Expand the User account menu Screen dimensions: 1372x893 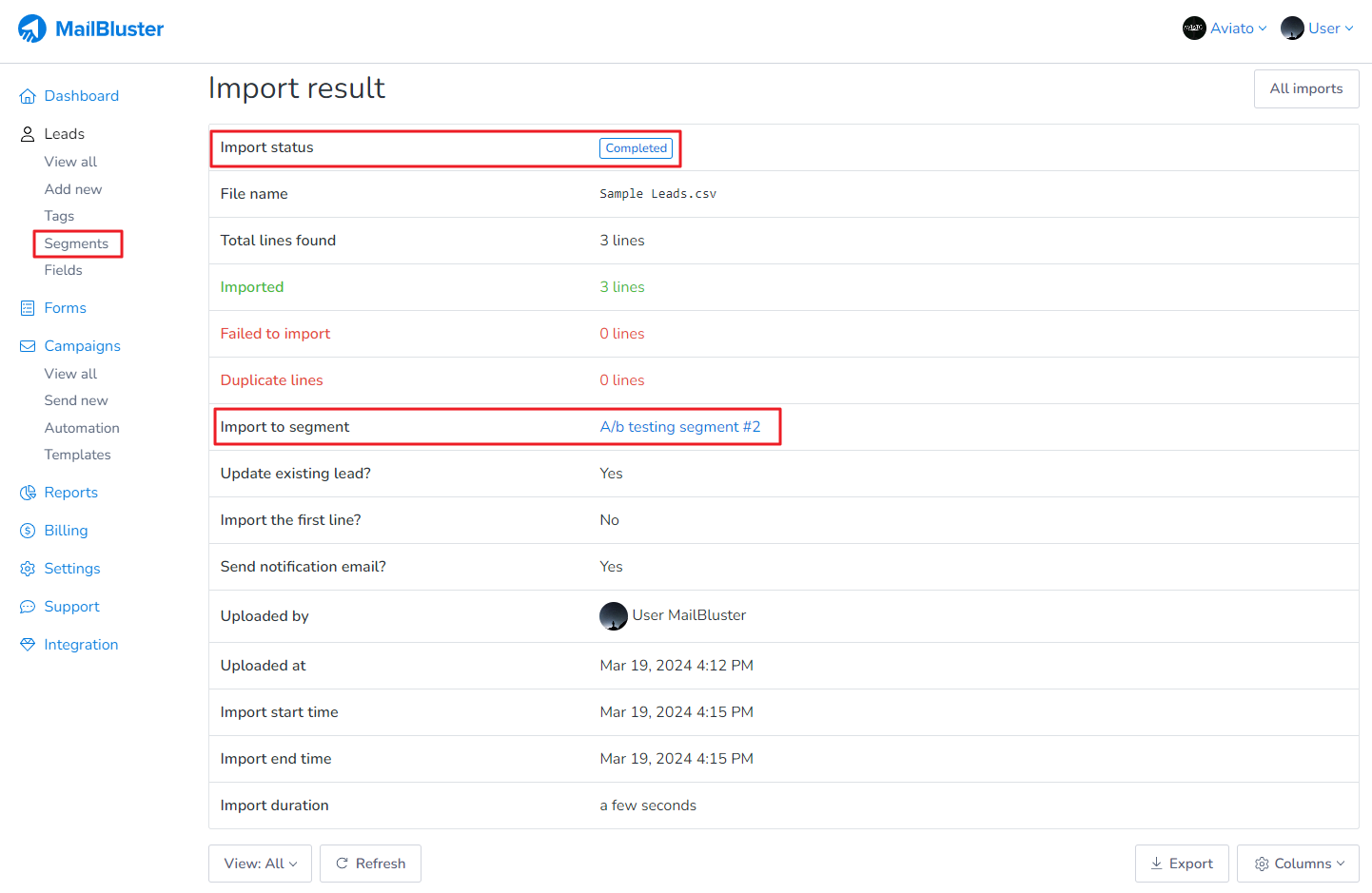1317,29
